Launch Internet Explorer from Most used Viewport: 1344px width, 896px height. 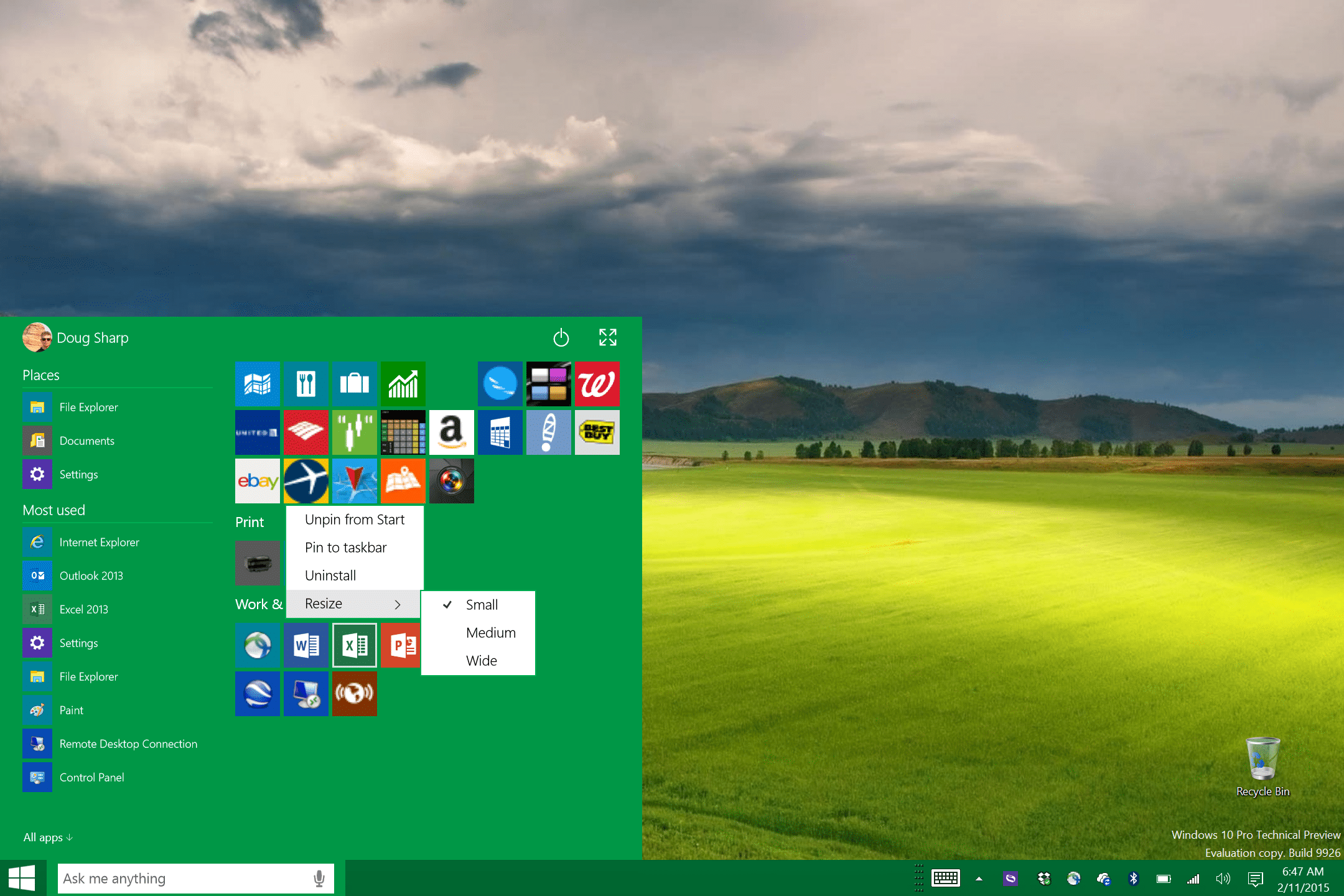[117, 542]
